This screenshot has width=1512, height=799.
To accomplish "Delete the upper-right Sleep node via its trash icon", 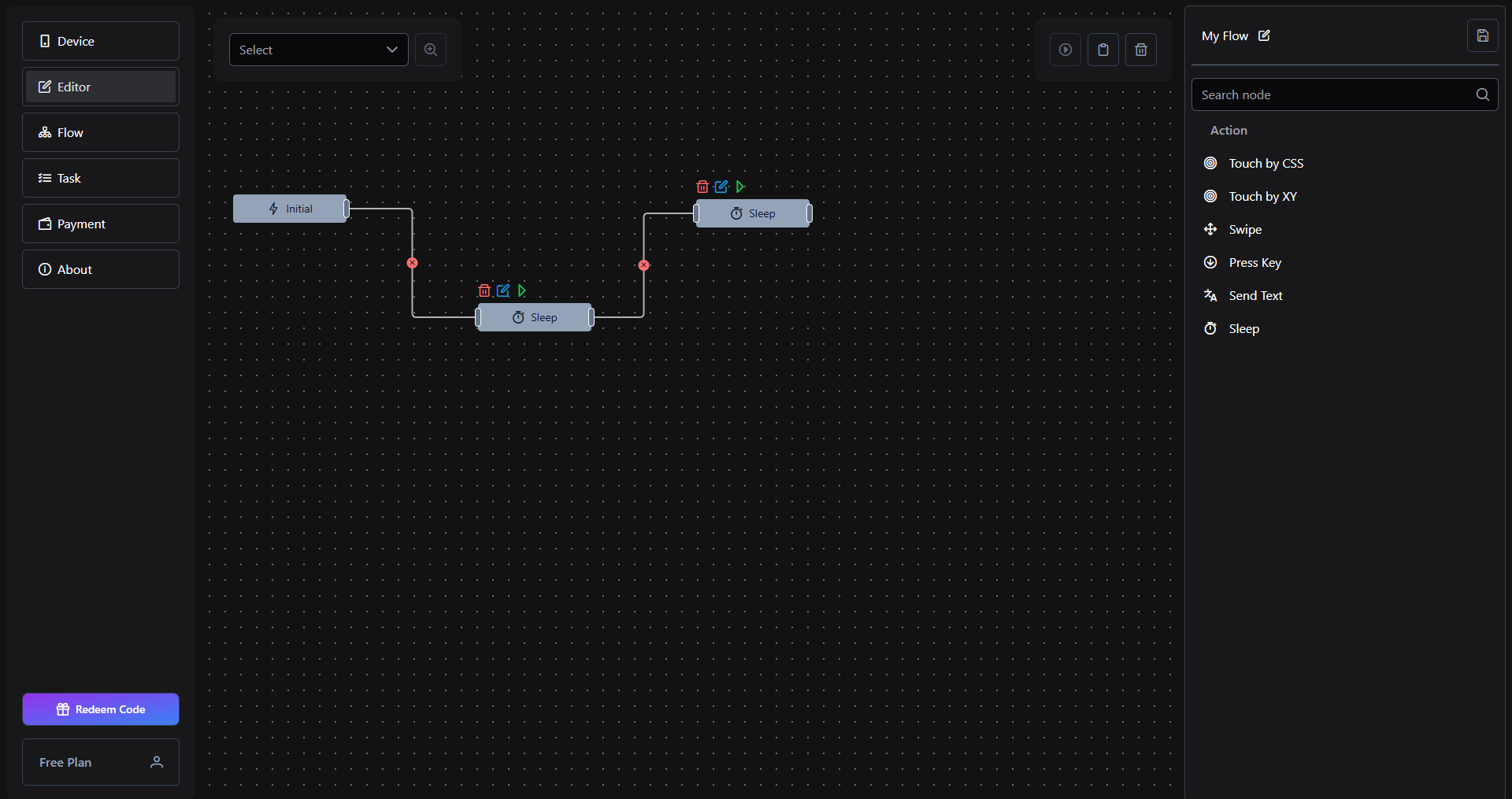I will 702,187.
